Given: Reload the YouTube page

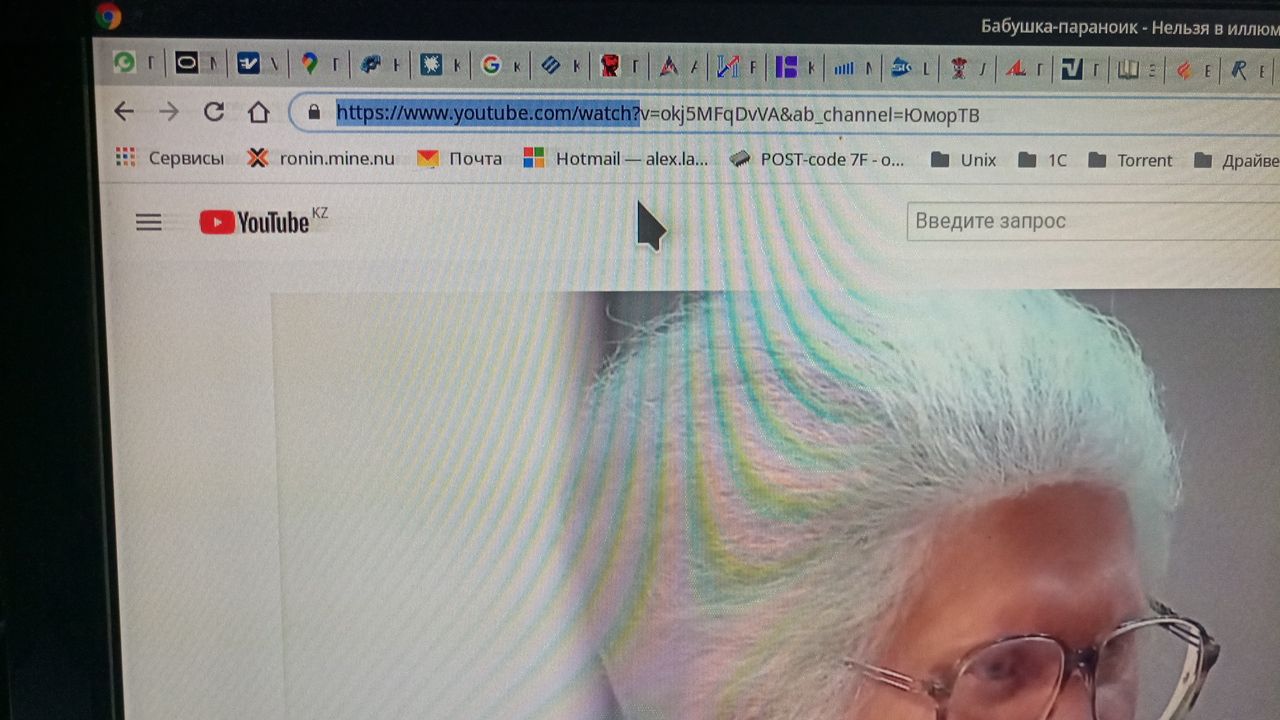Looking at the screenshot, I should tap(213, 112).
